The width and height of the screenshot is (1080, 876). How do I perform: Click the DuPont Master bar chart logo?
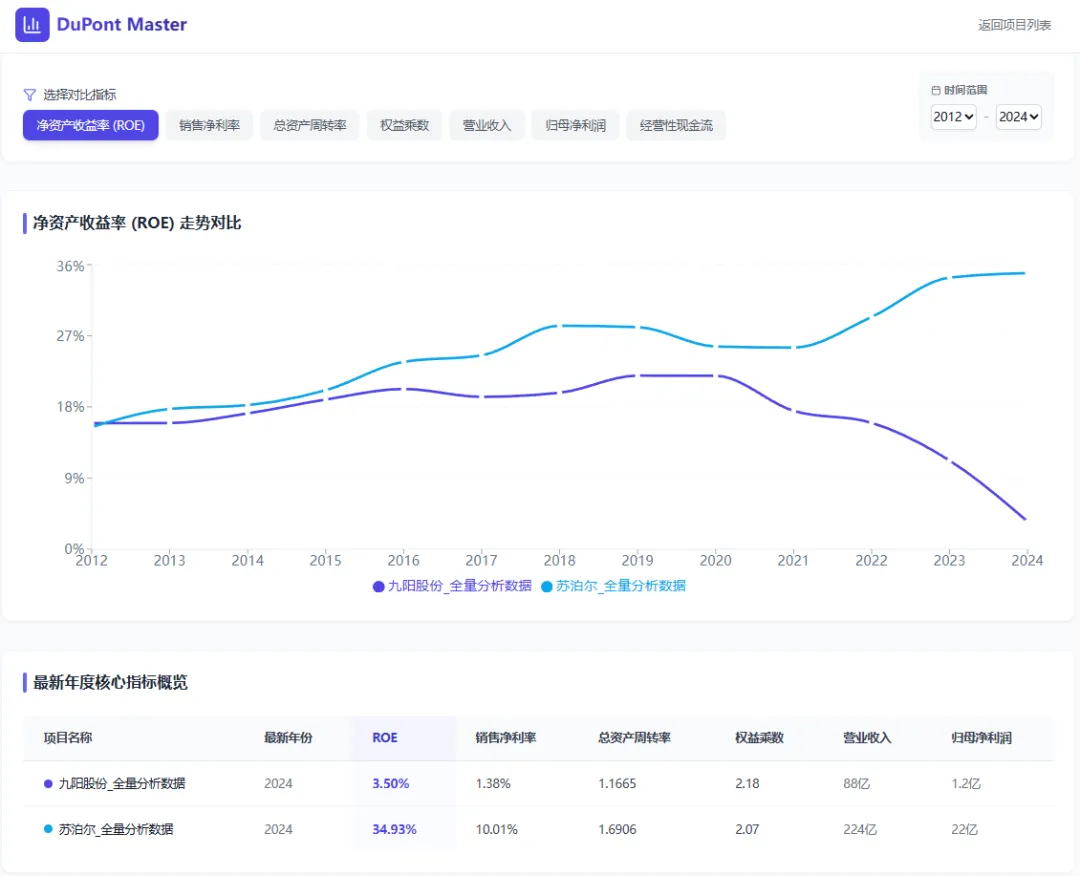(x=32, y=24)
